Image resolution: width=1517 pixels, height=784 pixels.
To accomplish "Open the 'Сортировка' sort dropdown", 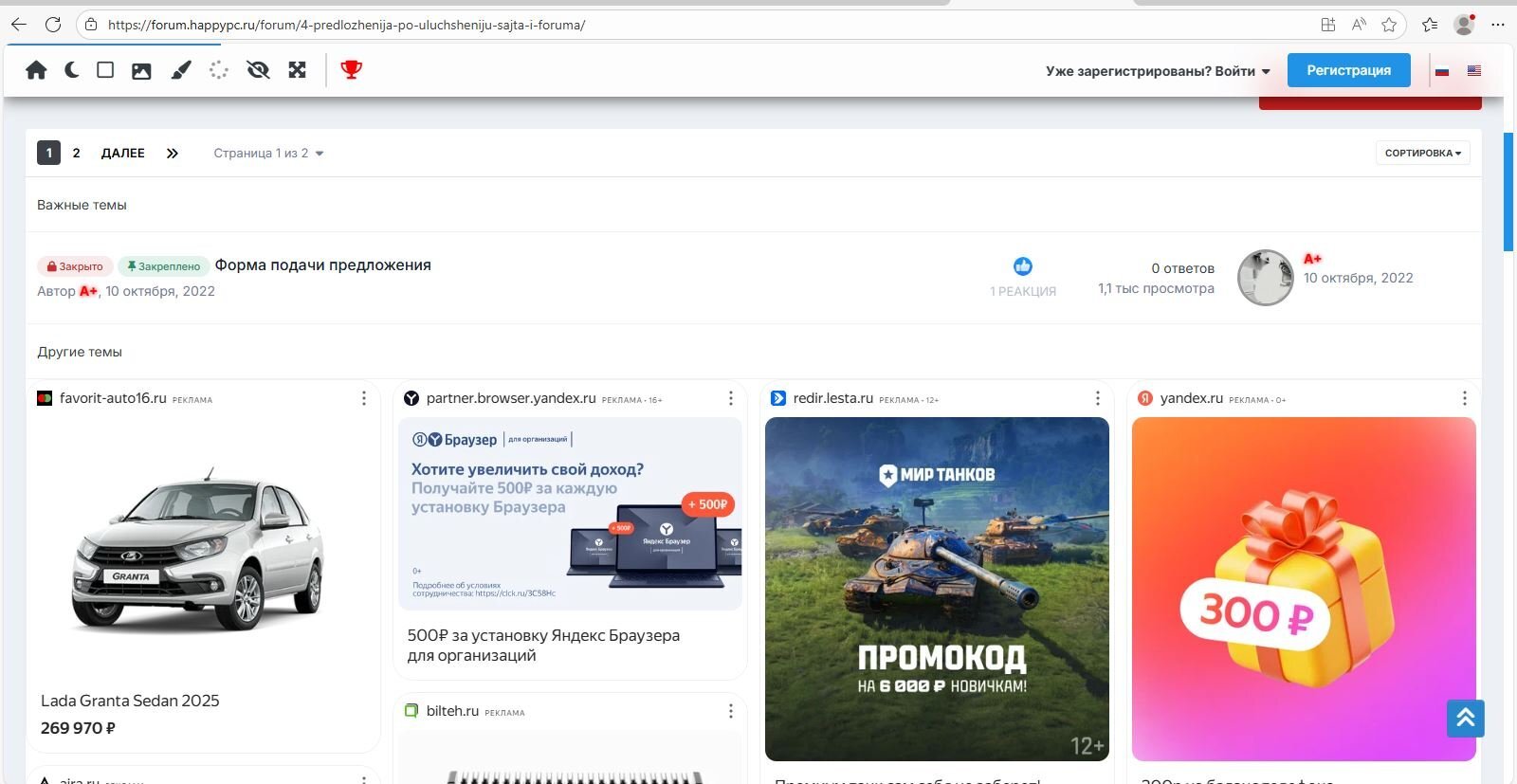I will click(1422, 153).
